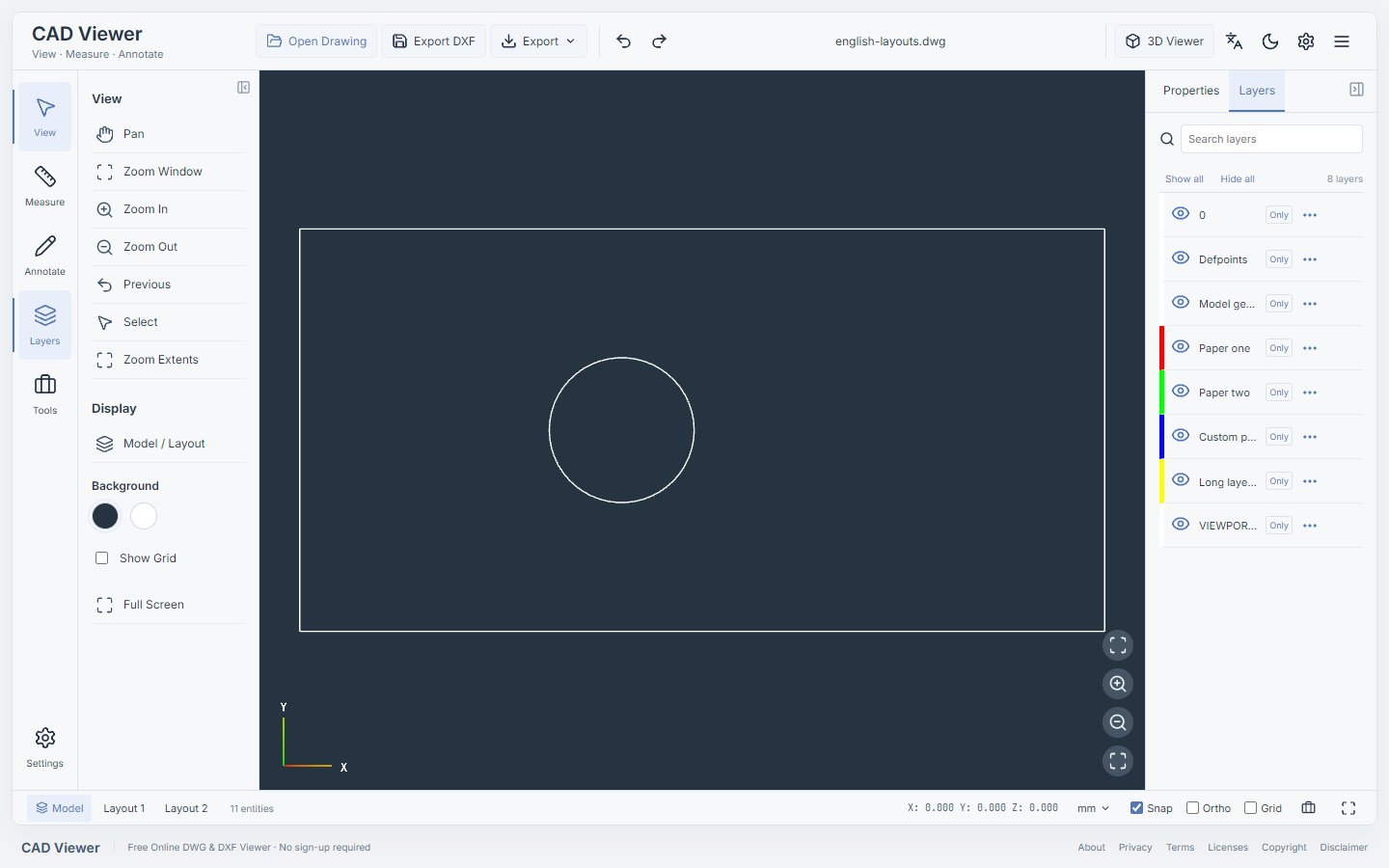Open the Measure sidebar section

[x=44, y=186]
